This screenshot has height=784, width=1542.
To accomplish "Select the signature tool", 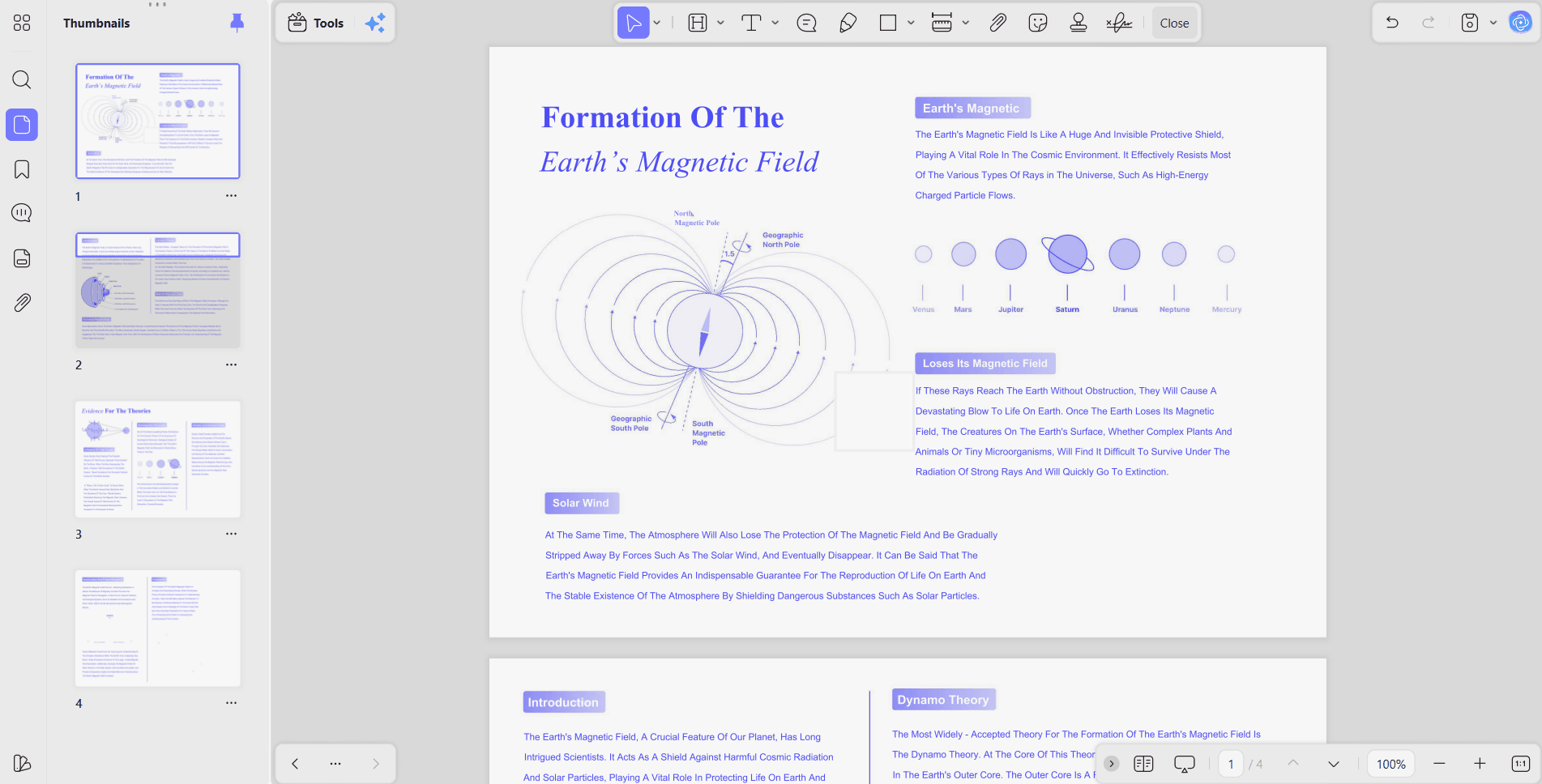I will pos(1119,23).
